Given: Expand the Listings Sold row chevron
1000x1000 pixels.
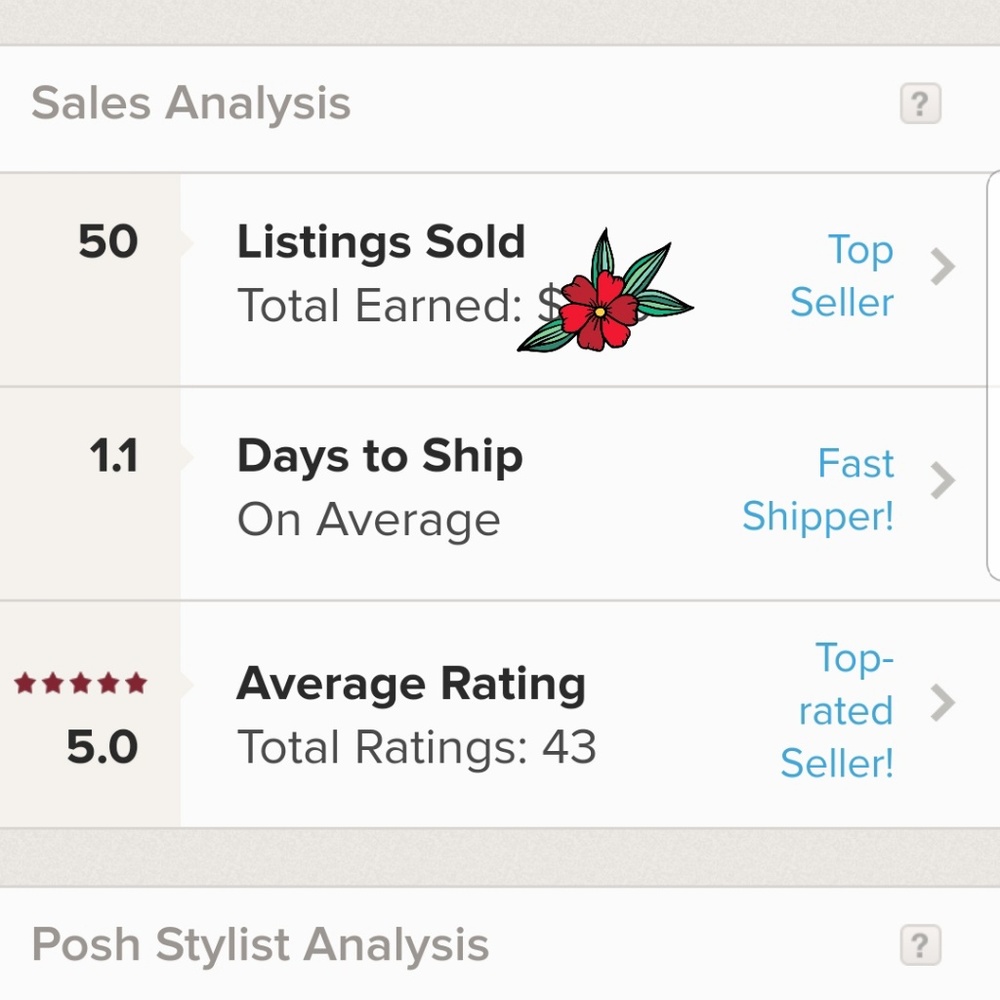Looking at the screenshot, I should pos(942,267).
